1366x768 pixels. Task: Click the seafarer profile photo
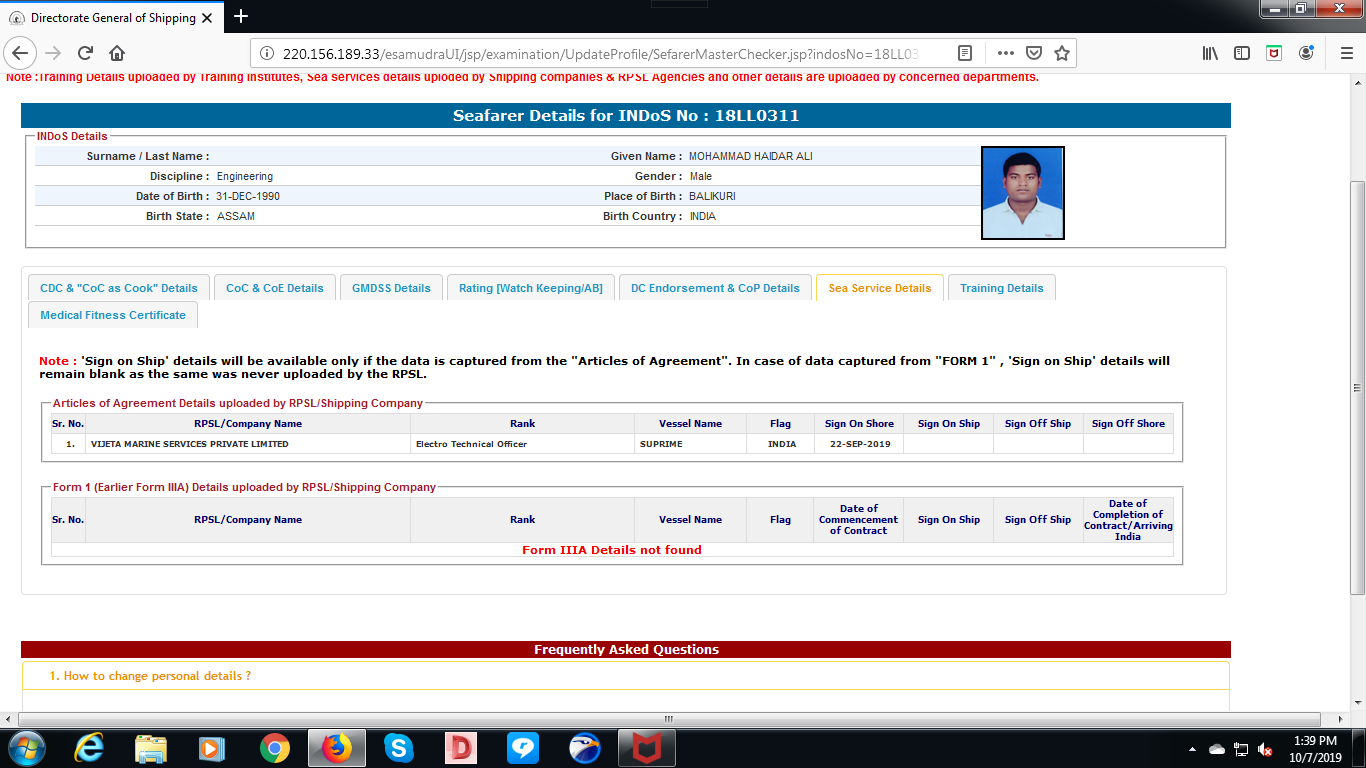click(x=1022, y=193)
